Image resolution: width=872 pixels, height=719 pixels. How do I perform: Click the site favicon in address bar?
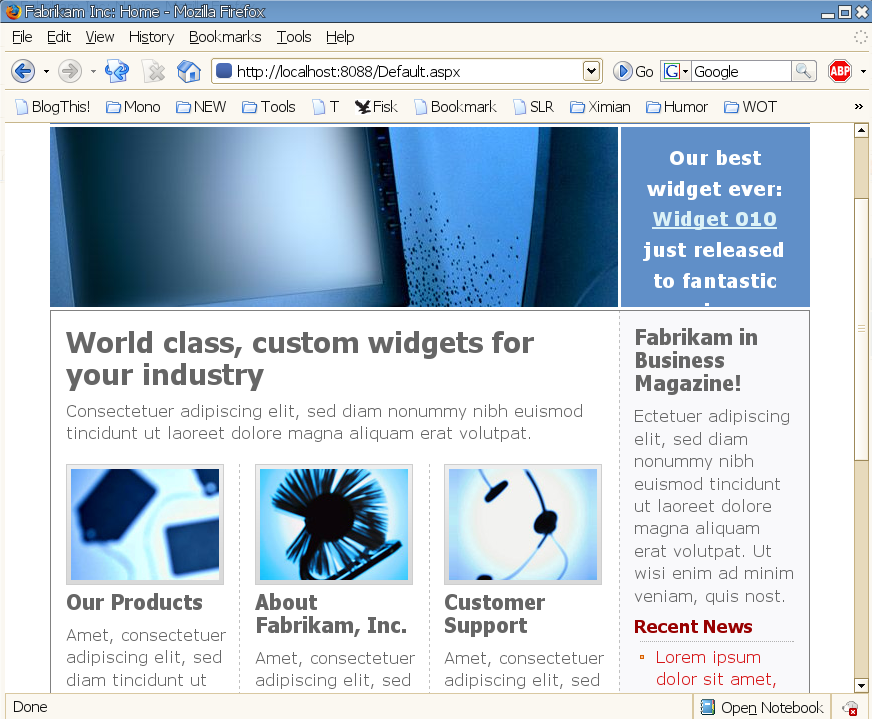(x=224, y=71)
